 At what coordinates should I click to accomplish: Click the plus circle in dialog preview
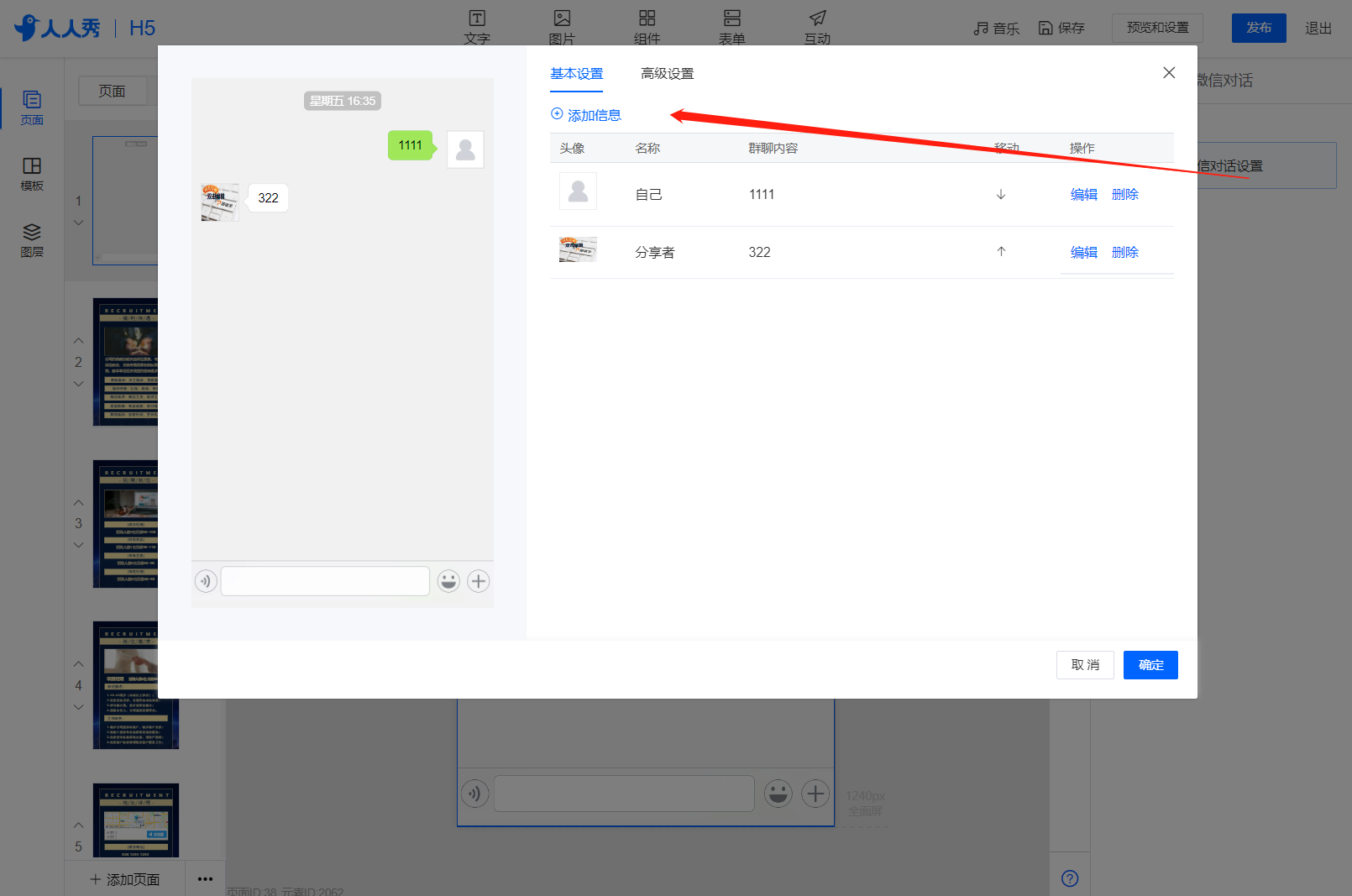(x=479, y=581)
